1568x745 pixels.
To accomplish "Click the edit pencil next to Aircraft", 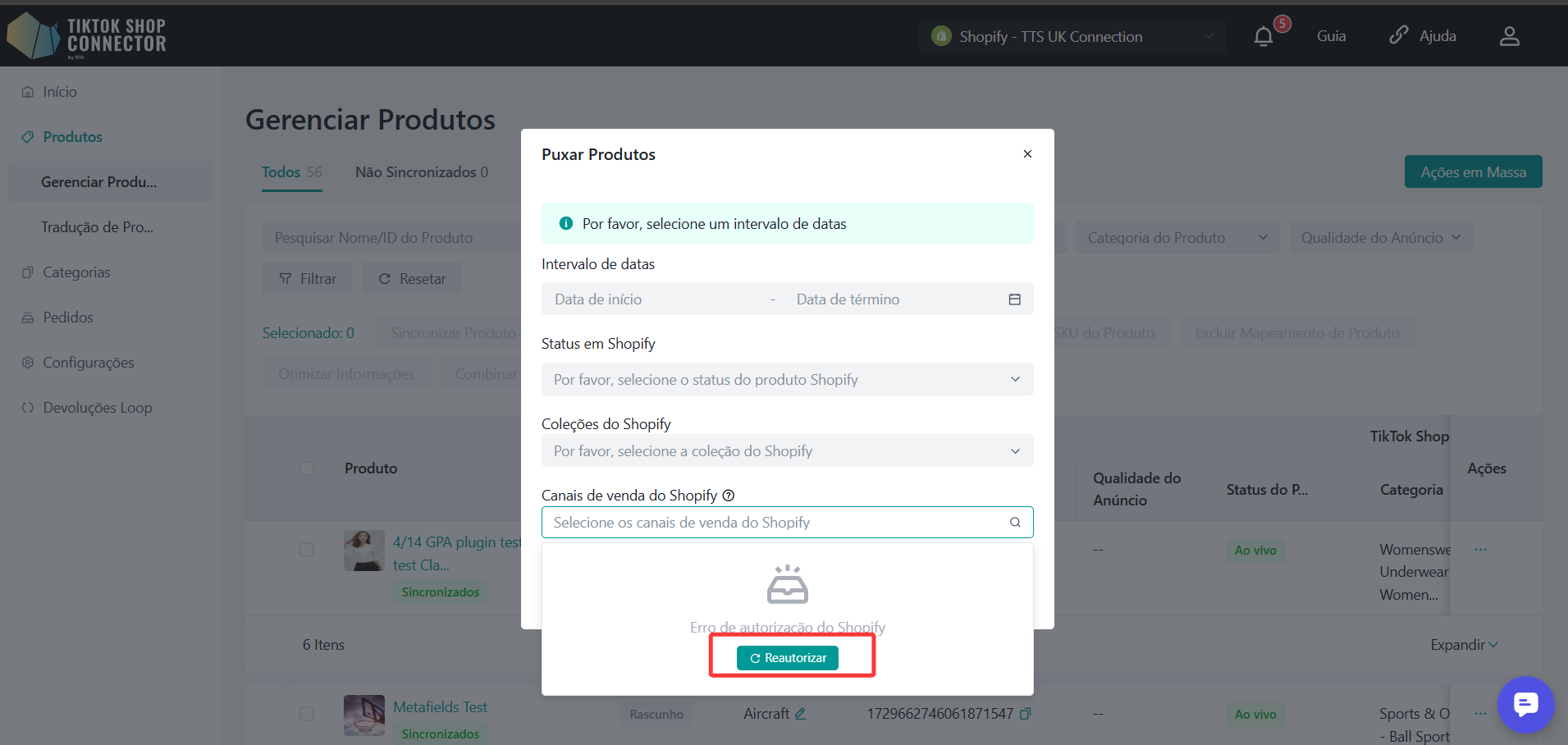I will (800, 714).
